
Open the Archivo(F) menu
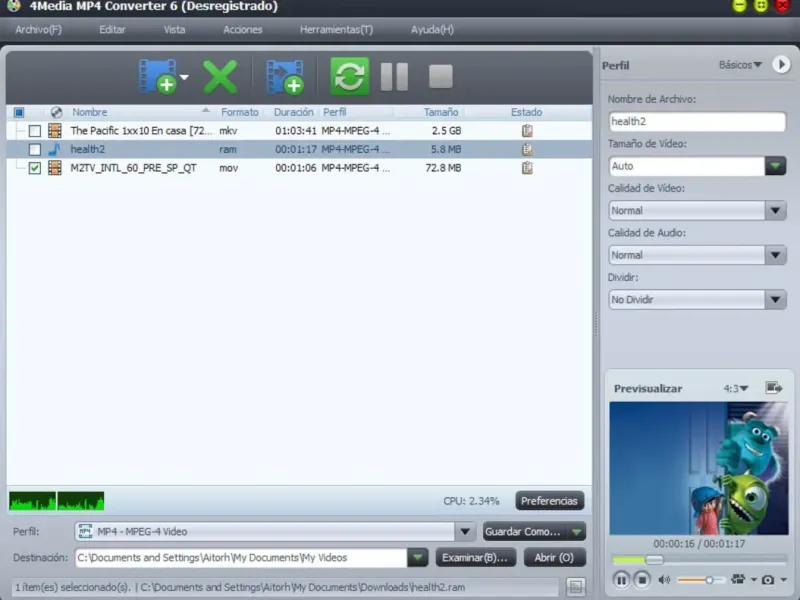38,30
